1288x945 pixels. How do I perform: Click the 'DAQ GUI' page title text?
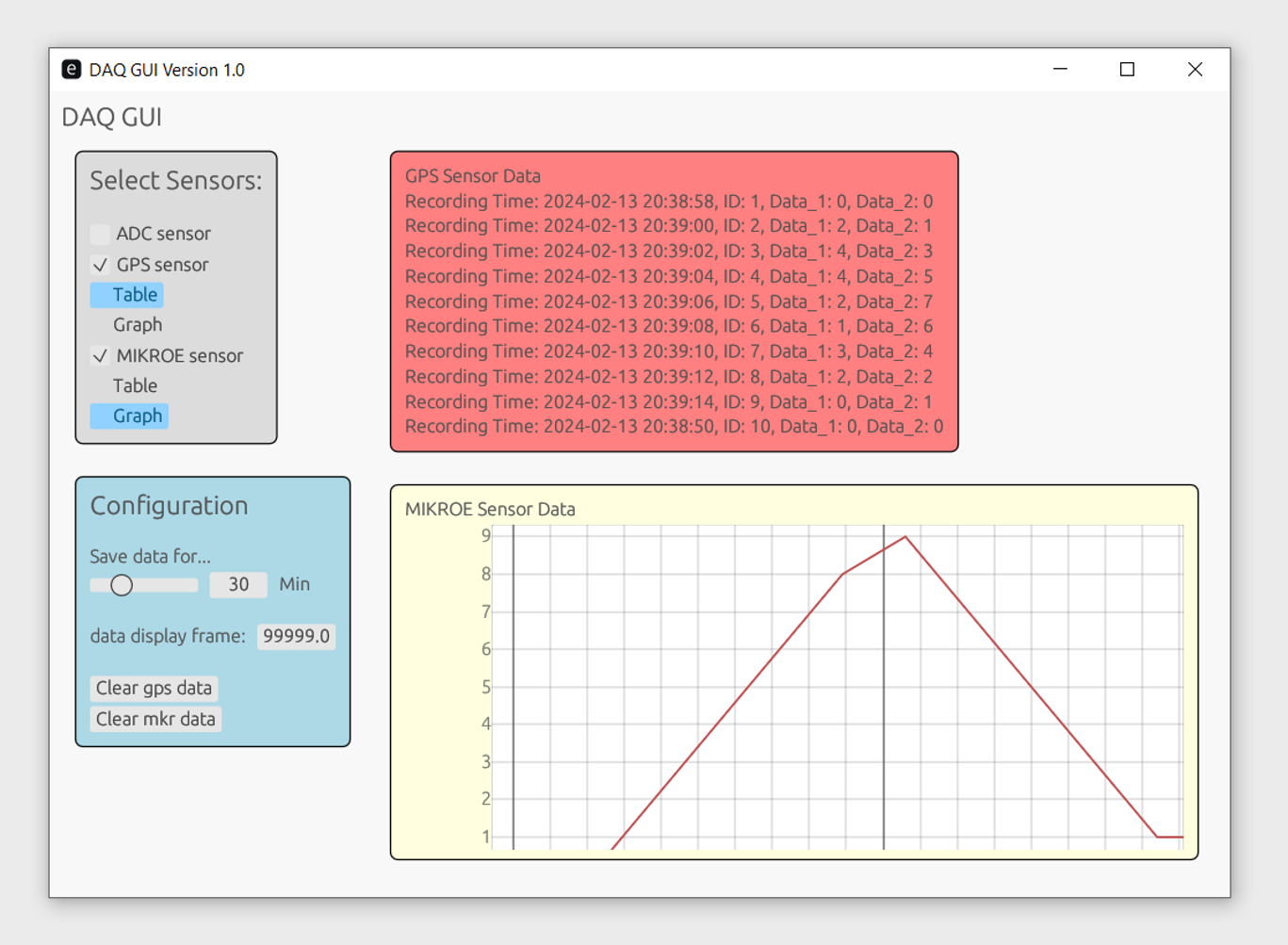point(112,117)
